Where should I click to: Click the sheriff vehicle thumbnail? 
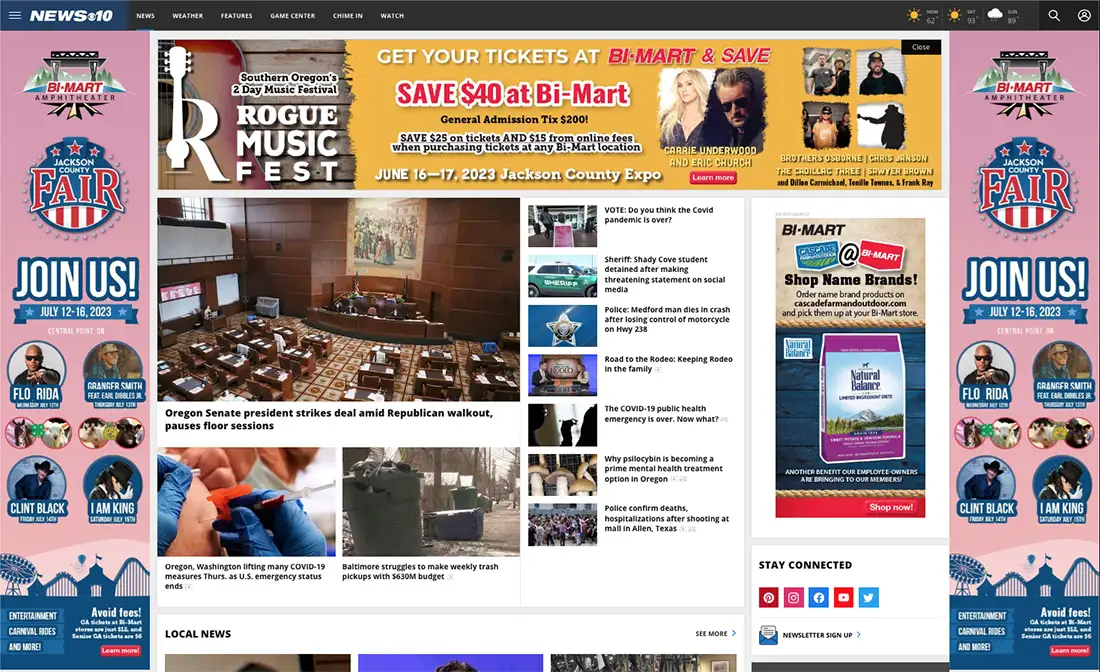click(563, 276)
